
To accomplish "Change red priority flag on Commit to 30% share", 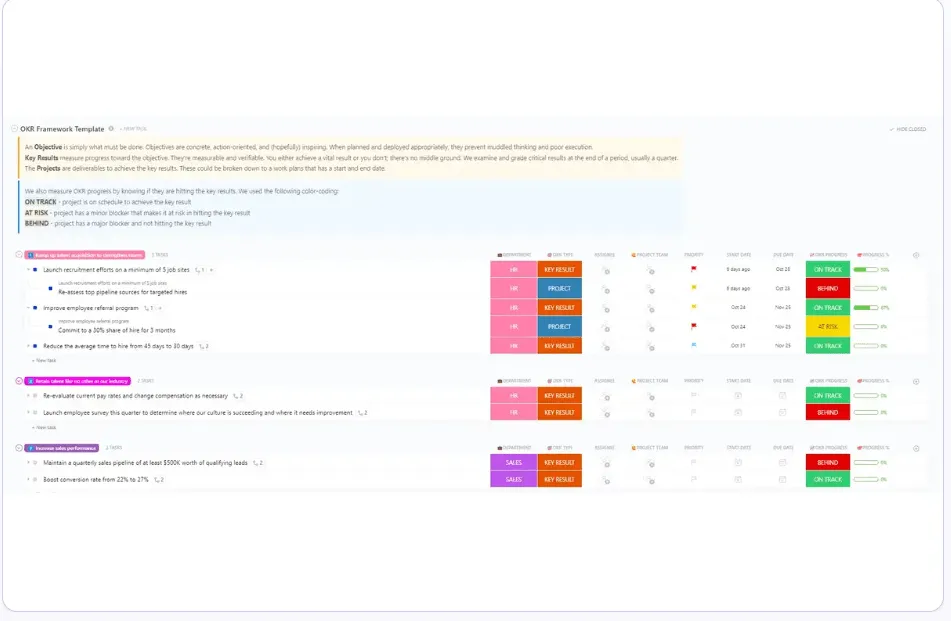I will [x=694, y=326].
